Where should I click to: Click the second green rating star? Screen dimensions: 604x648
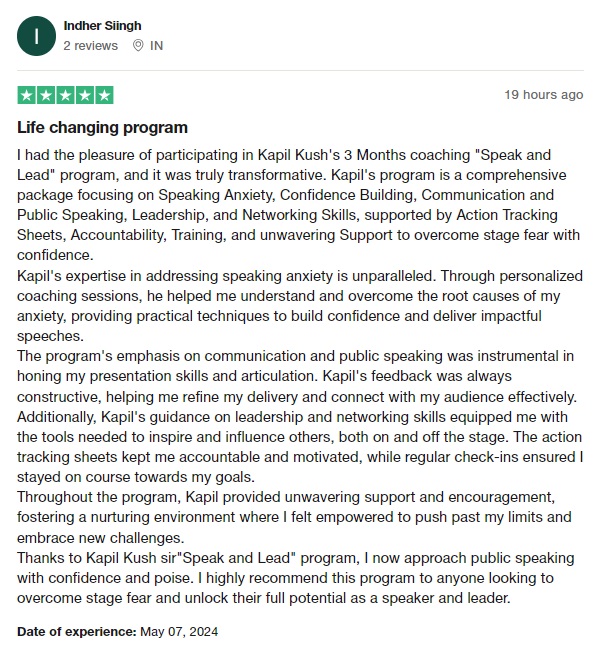coord(46,96)
